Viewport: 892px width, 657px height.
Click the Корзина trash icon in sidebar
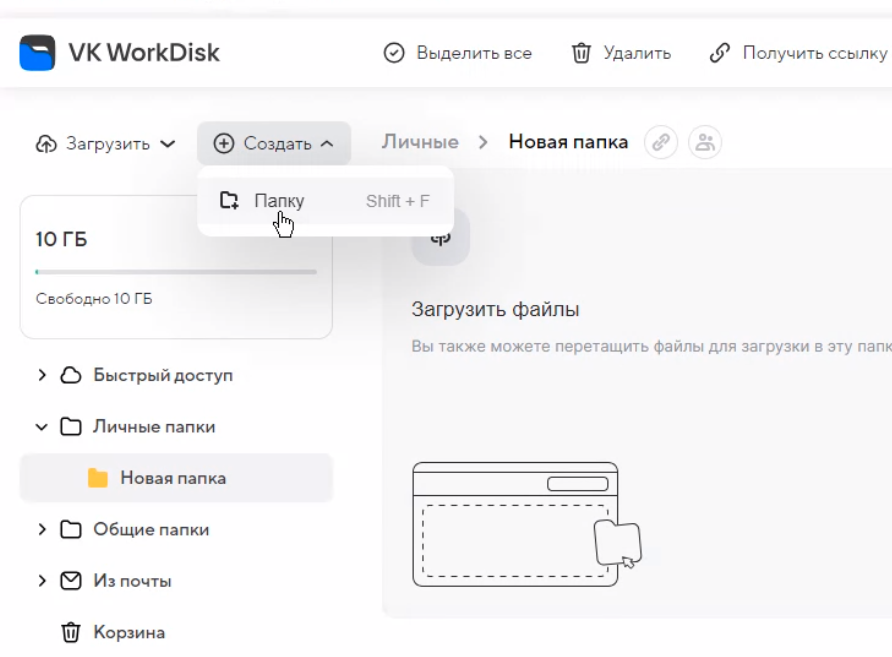pyautogui.click(x=70, y=632)
